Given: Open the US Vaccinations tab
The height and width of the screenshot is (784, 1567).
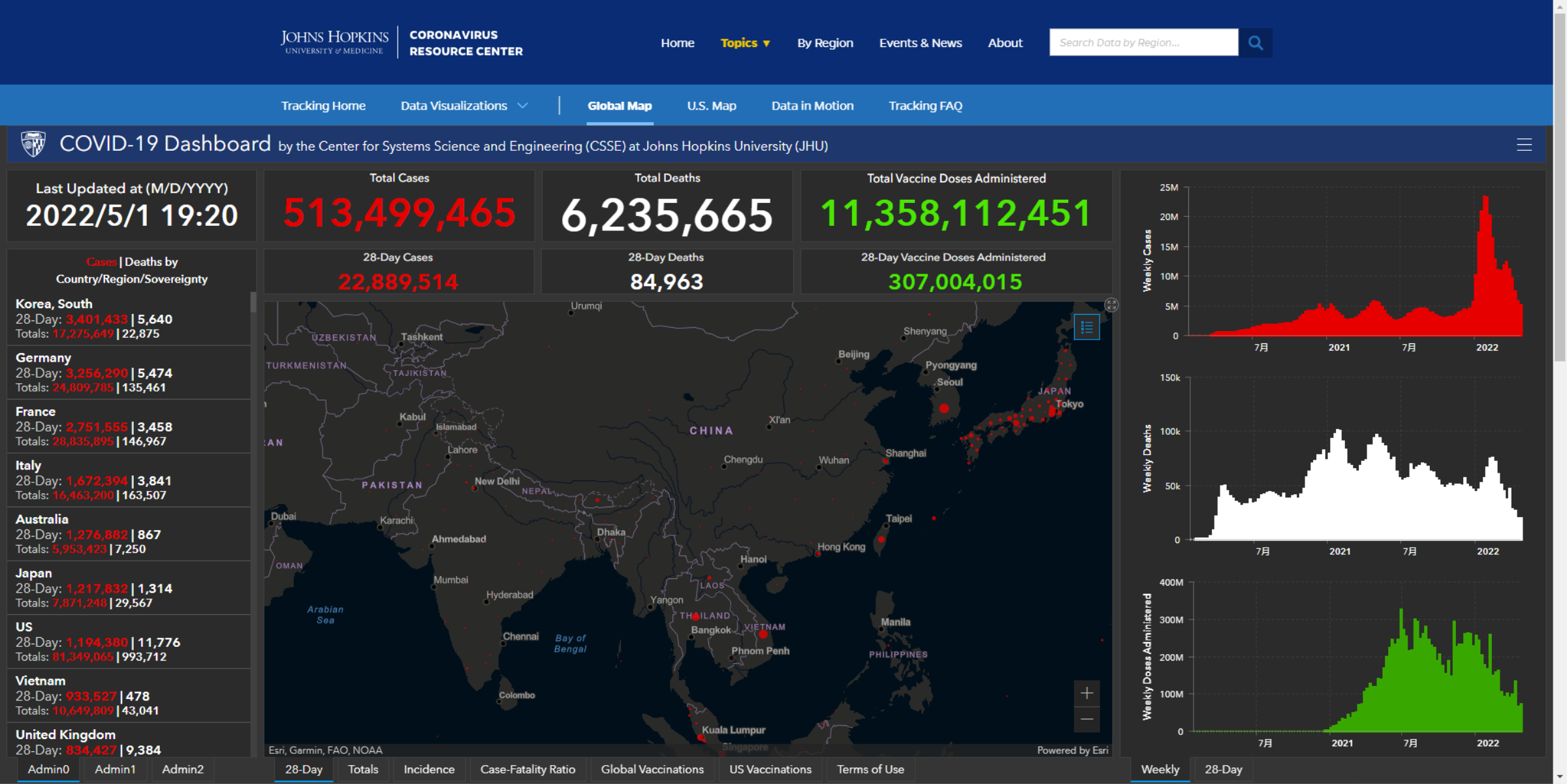Looking at the screenshot, I should 770,770.
